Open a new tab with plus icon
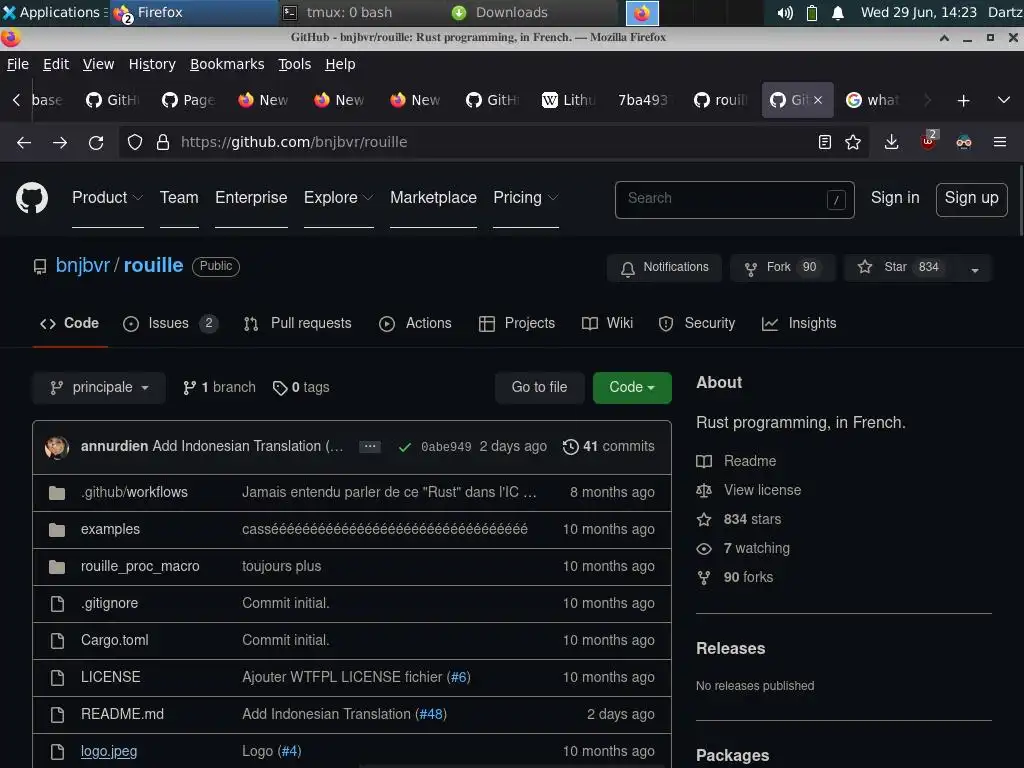 tap(963, 101)
